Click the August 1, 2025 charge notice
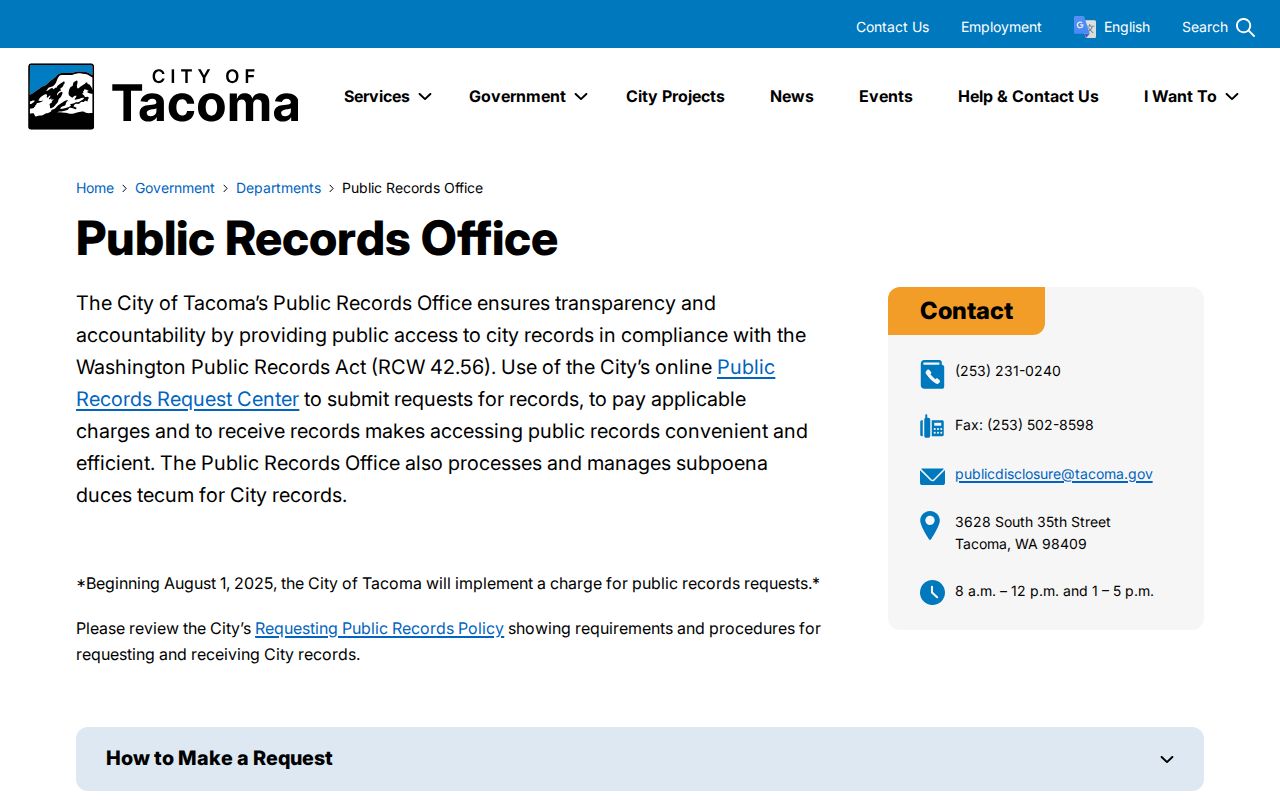Image resolution: width=1280 pixels, height=800 pixels. pos(448,583)
